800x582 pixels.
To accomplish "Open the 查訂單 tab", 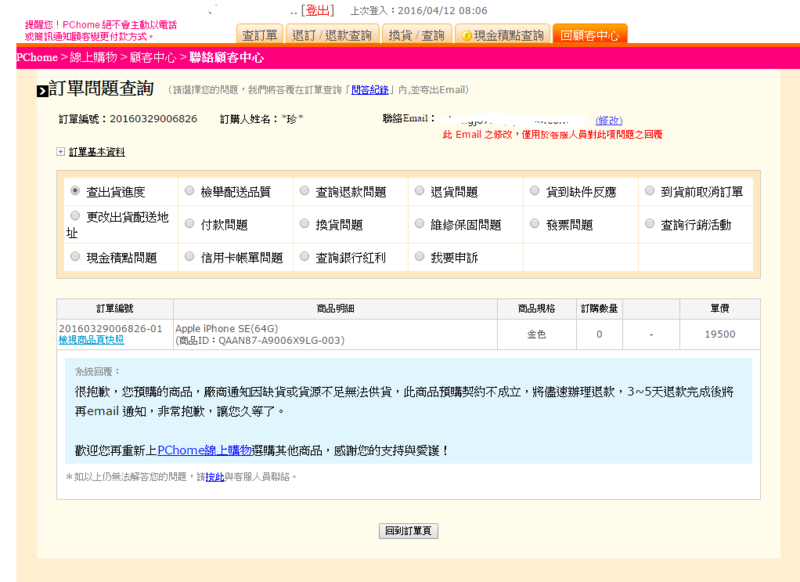I will 260,35.
